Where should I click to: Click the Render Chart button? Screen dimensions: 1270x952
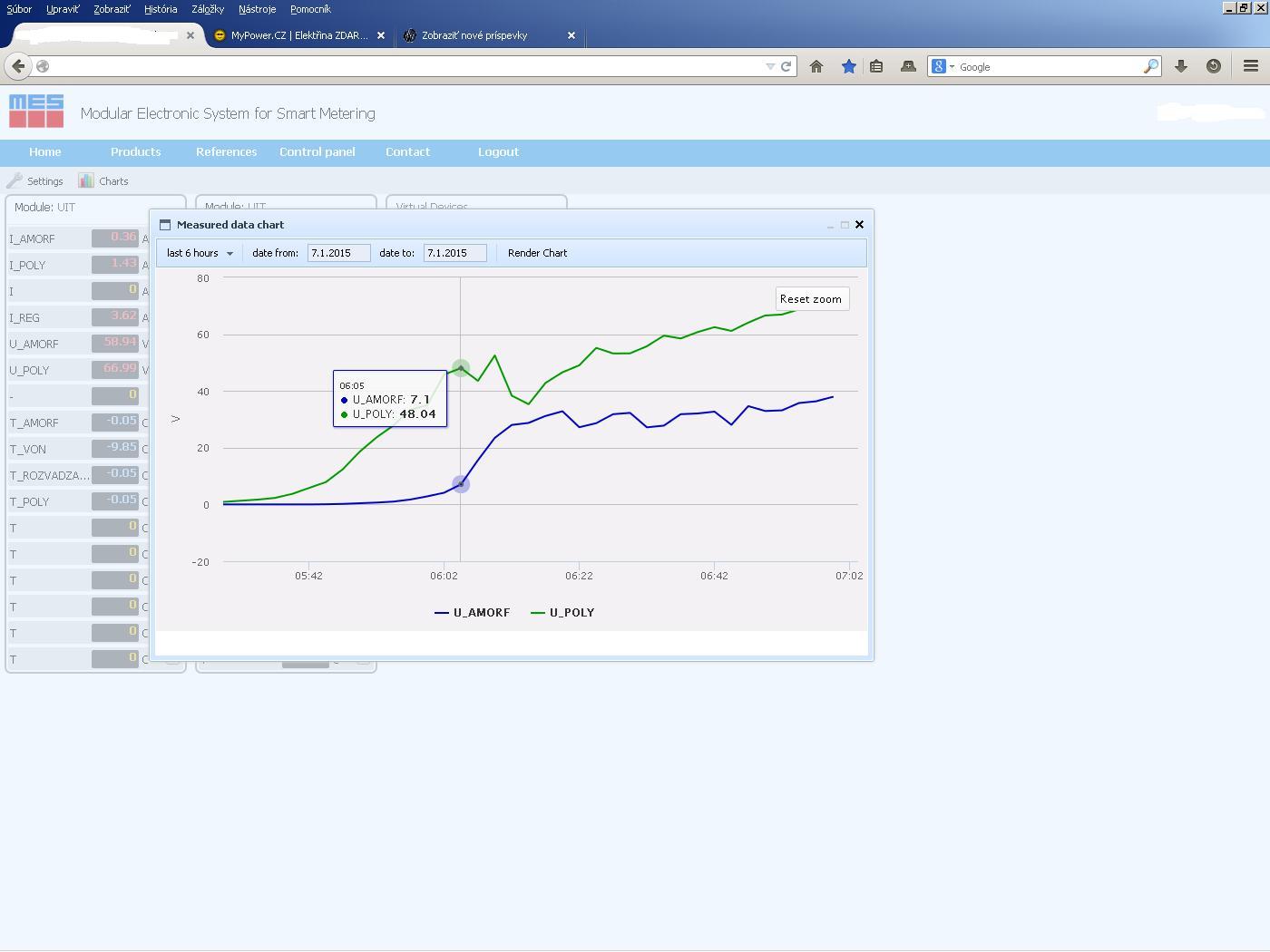click(x=537, y=253)
